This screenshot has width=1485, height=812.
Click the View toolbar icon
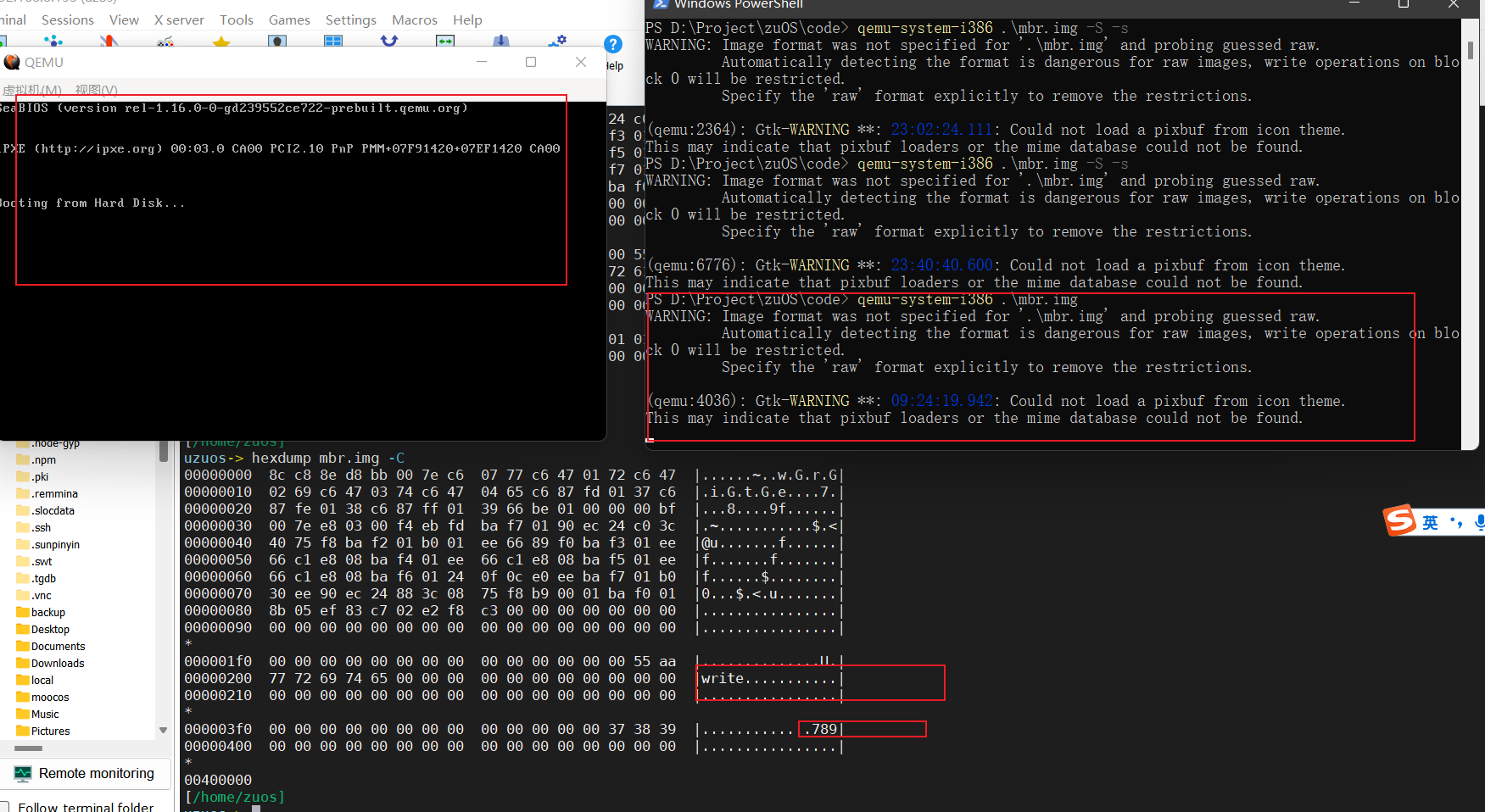point(277,41)
